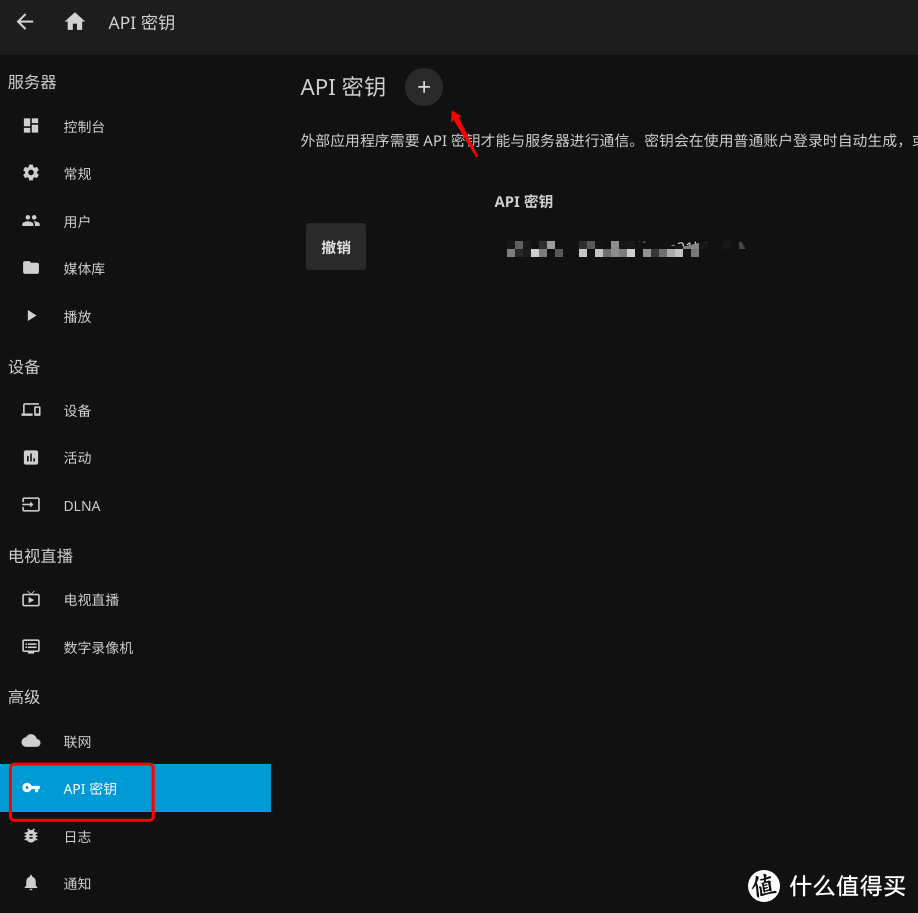918x913 pixels.
Task: Open 活动 activity via the chart icon
Action: pos(31,457)
